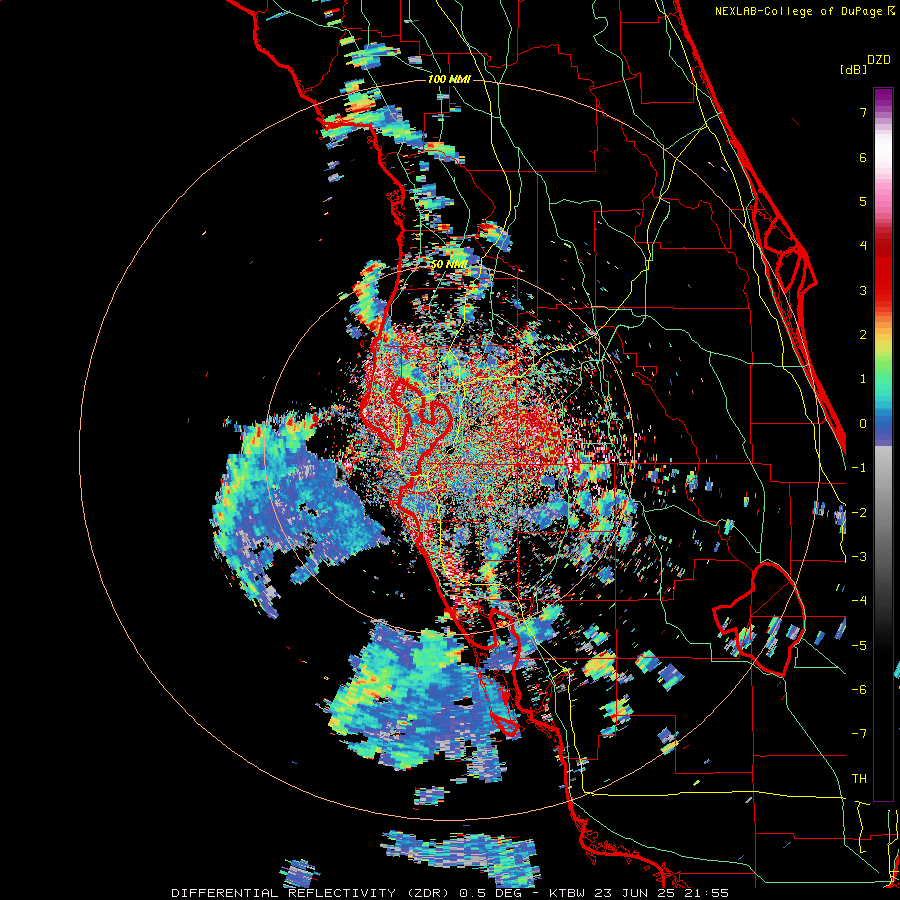The height and width of the screenshot is (900, 900).
Task: Click the -5 value on color scale
Action: click(x=859, y=645)
